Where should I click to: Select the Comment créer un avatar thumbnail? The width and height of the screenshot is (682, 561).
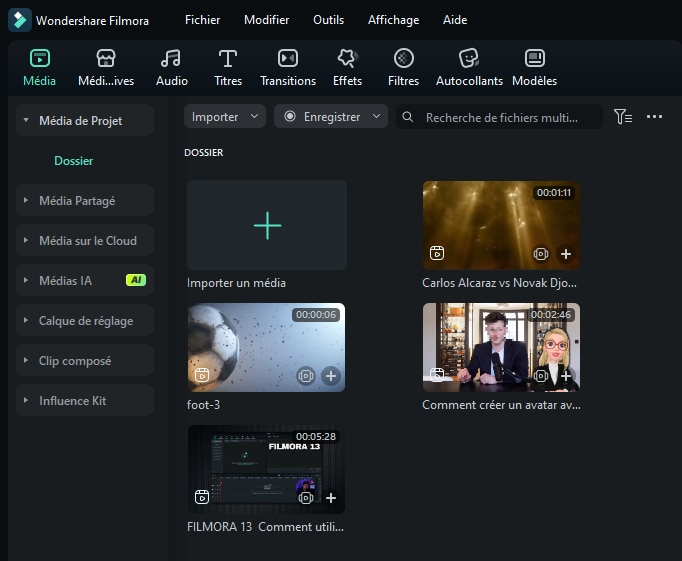coord(501,347)
